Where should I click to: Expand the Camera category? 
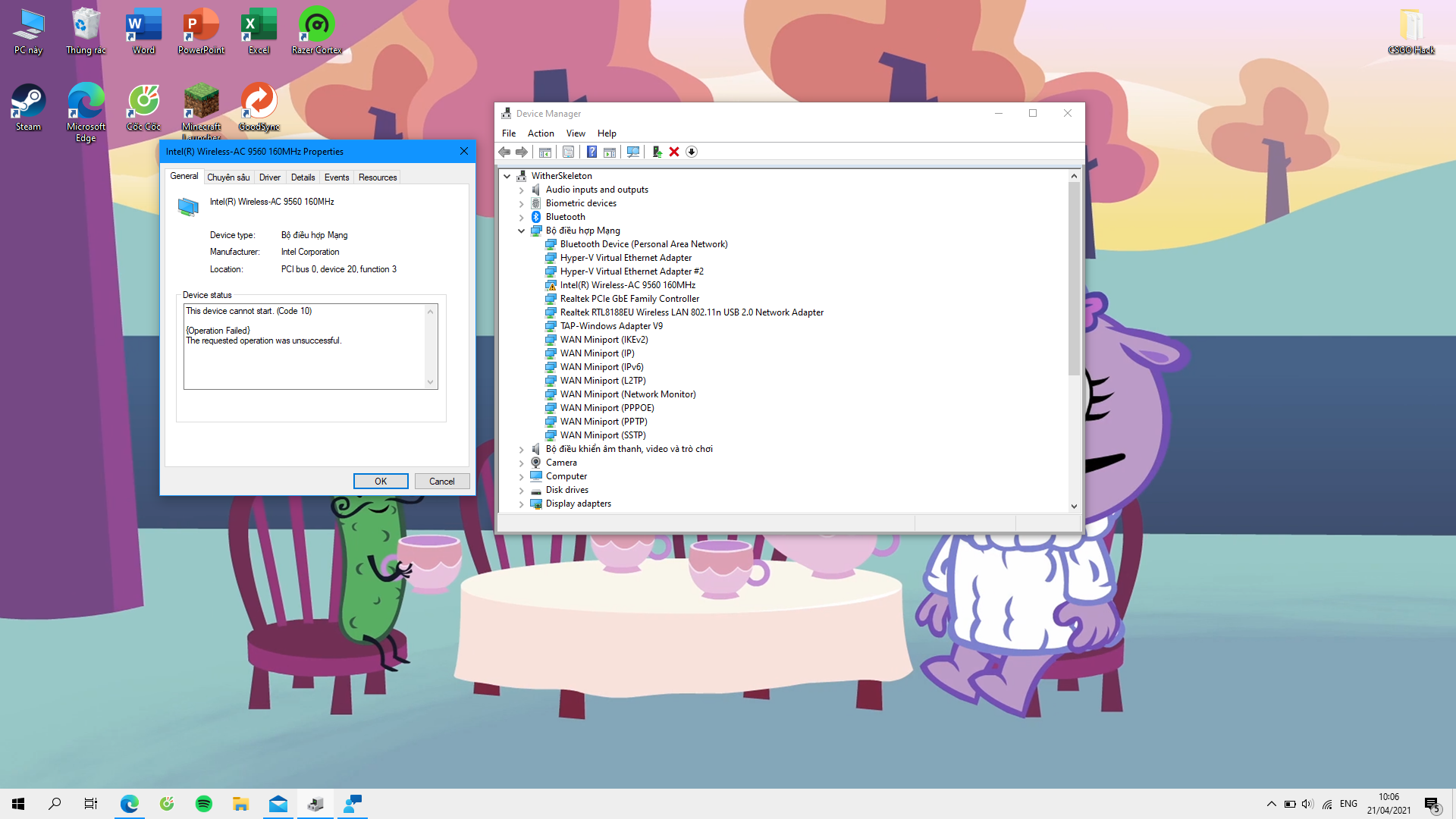[522, 463]
